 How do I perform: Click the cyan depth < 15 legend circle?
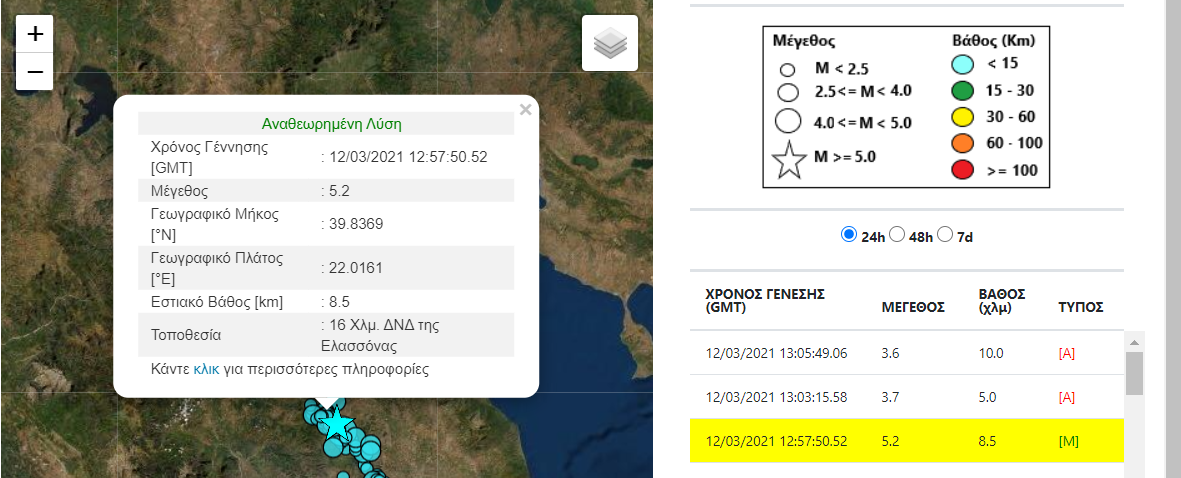click(963, 65)
